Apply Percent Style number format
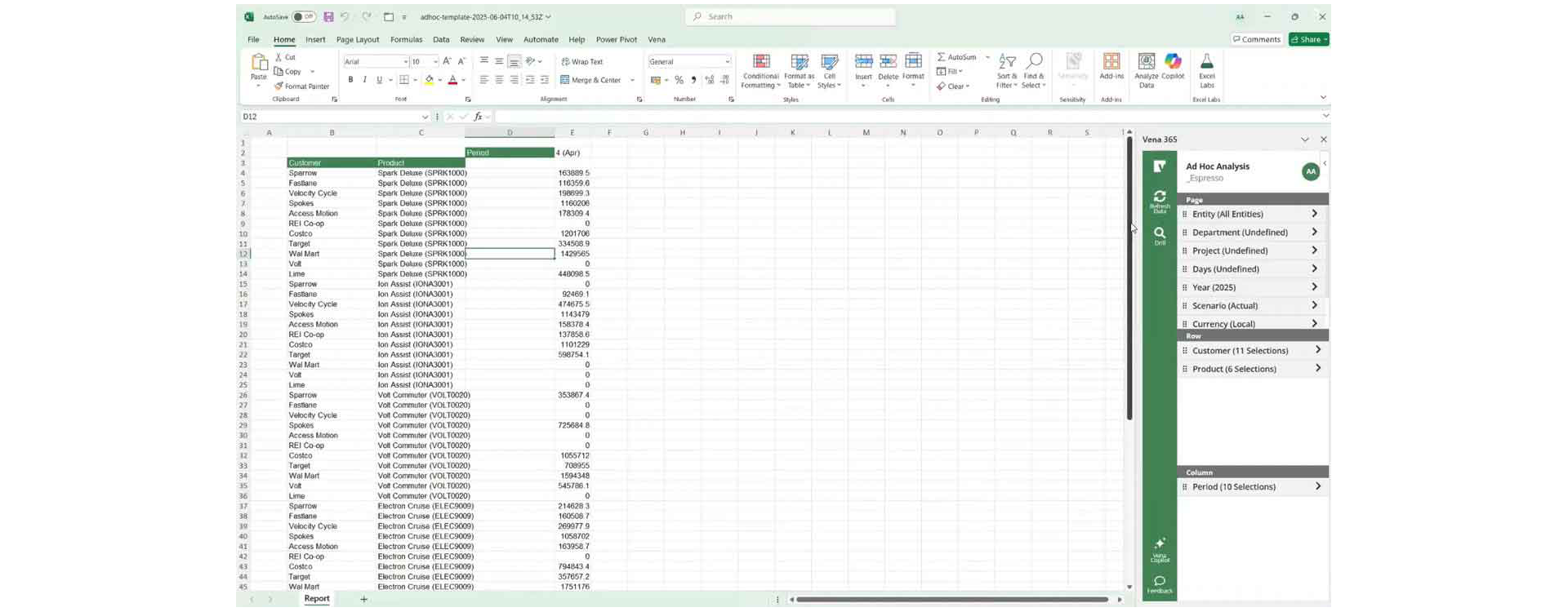The height and width of the screenshot is (612, 1568). pos(679,80)
